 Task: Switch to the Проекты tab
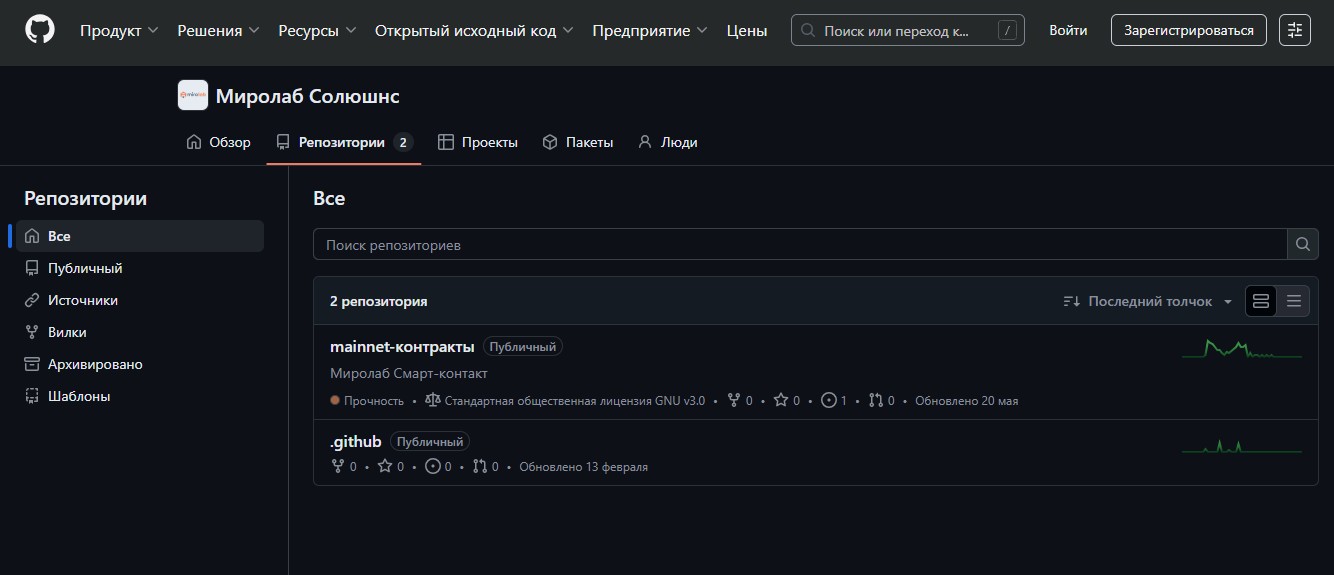click(478, 142)
